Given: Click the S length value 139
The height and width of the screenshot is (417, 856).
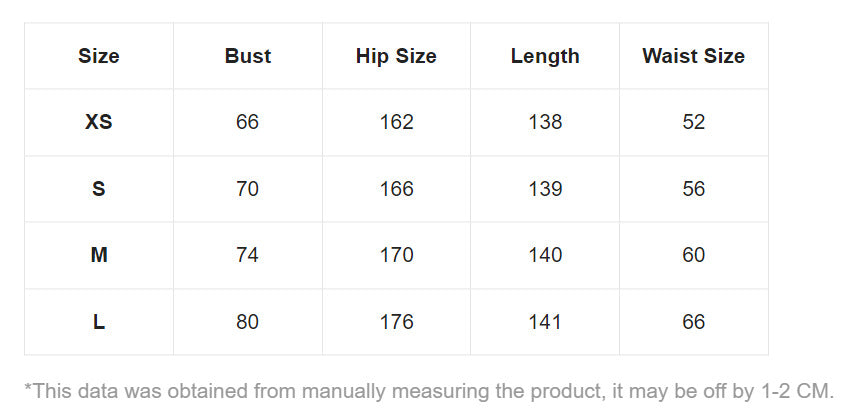Looking at the screenshot, I should tap(545, 189).
